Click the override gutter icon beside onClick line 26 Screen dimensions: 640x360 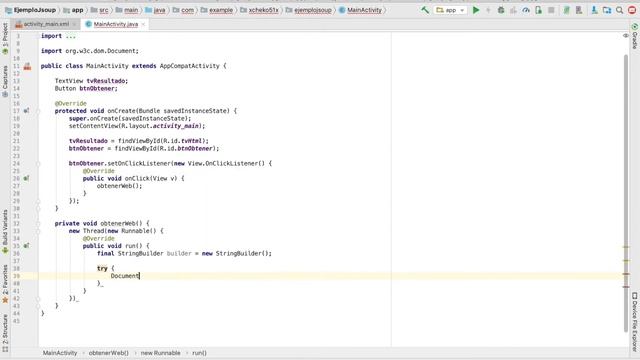tap(26, 178)
